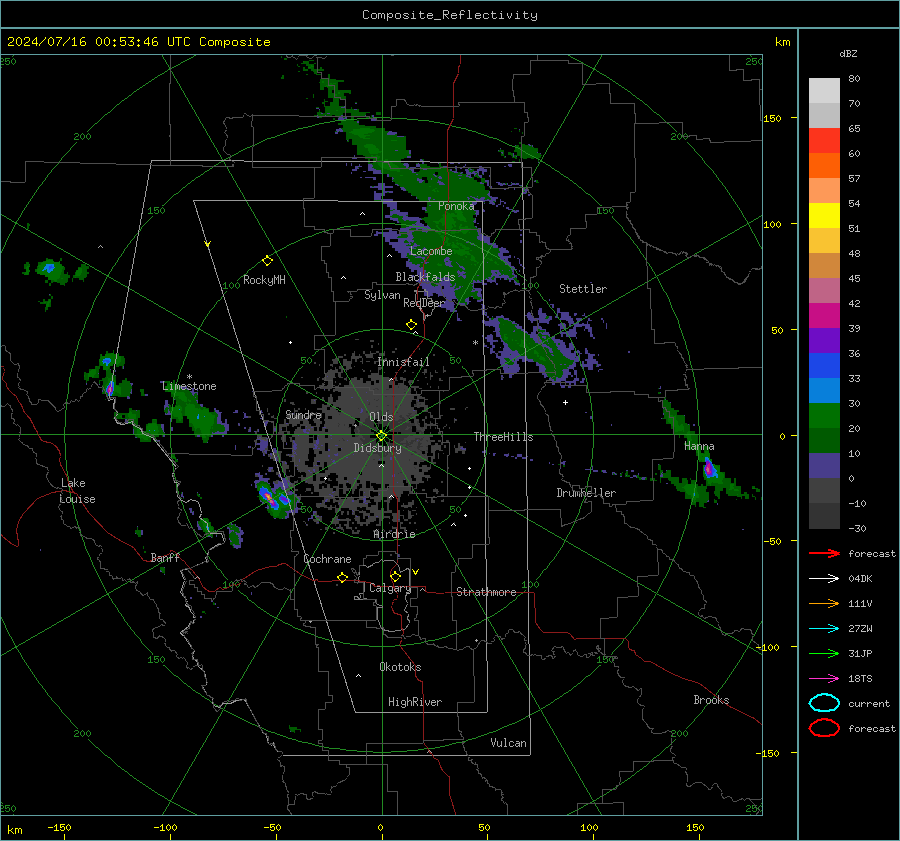
Task: Select the white 04DK arrow icon
Action: click(824, 578)
